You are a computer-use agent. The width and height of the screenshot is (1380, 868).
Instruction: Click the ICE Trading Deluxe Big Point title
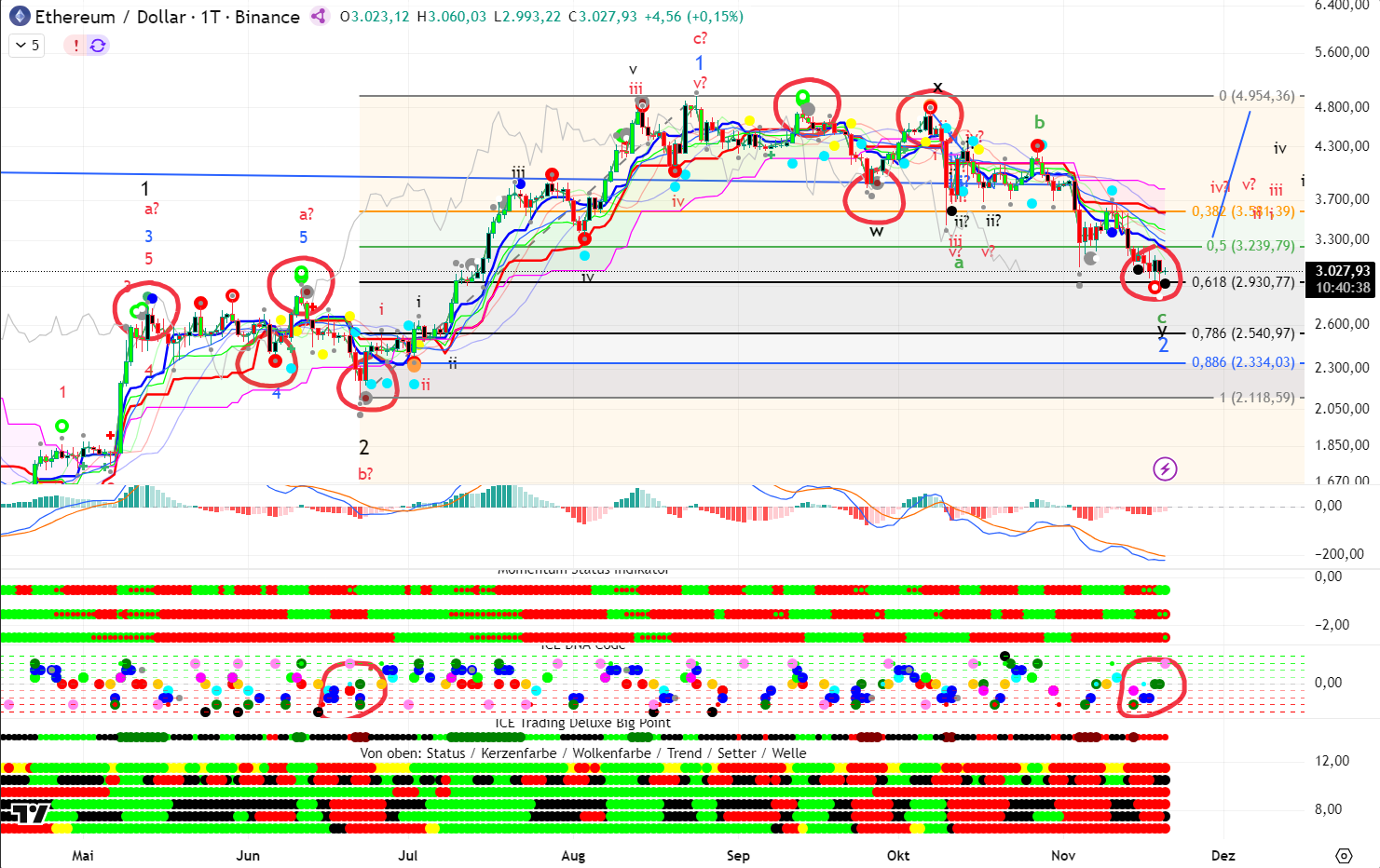(582, 723)
